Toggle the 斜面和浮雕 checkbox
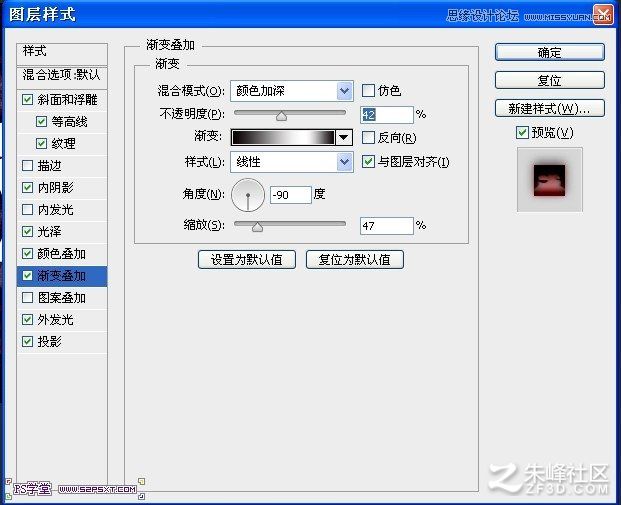Viewport: 621px width, 505px height. [x=27, y=99]
